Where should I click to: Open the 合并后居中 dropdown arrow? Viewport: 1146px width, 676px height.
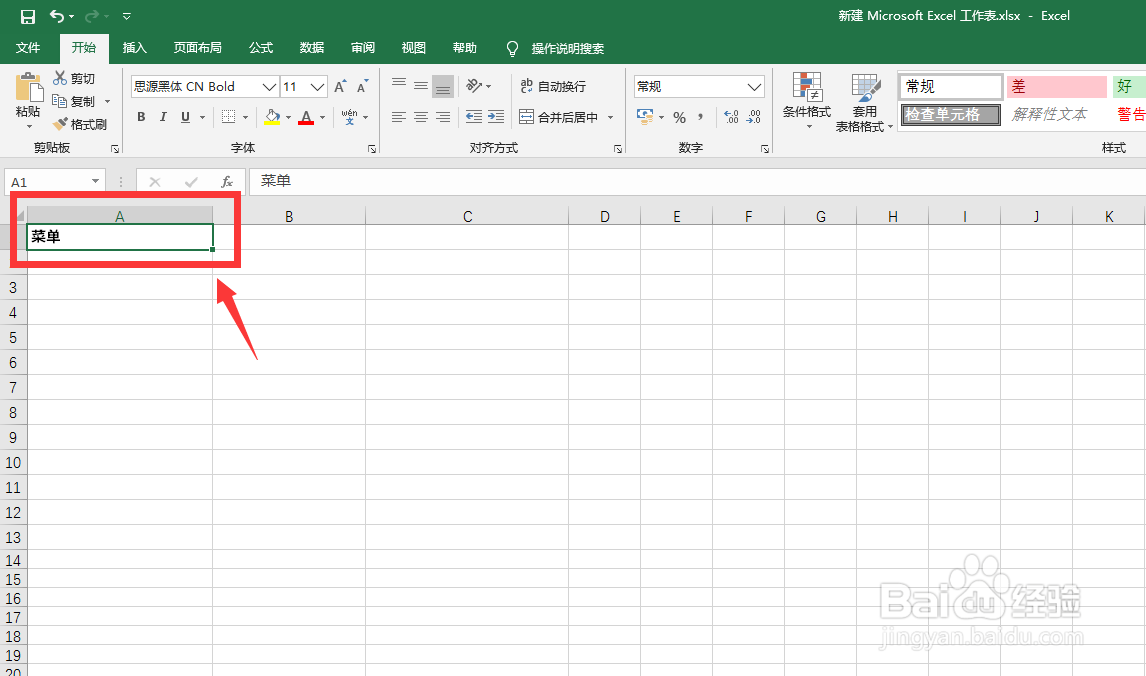pyautogui.click(x=610, y=118)
